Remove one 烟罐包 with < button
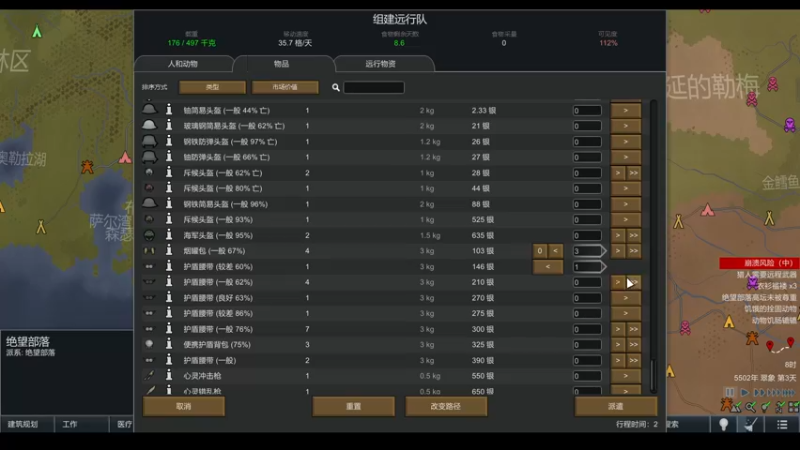 pyautogui.click(x=556, y=251)
